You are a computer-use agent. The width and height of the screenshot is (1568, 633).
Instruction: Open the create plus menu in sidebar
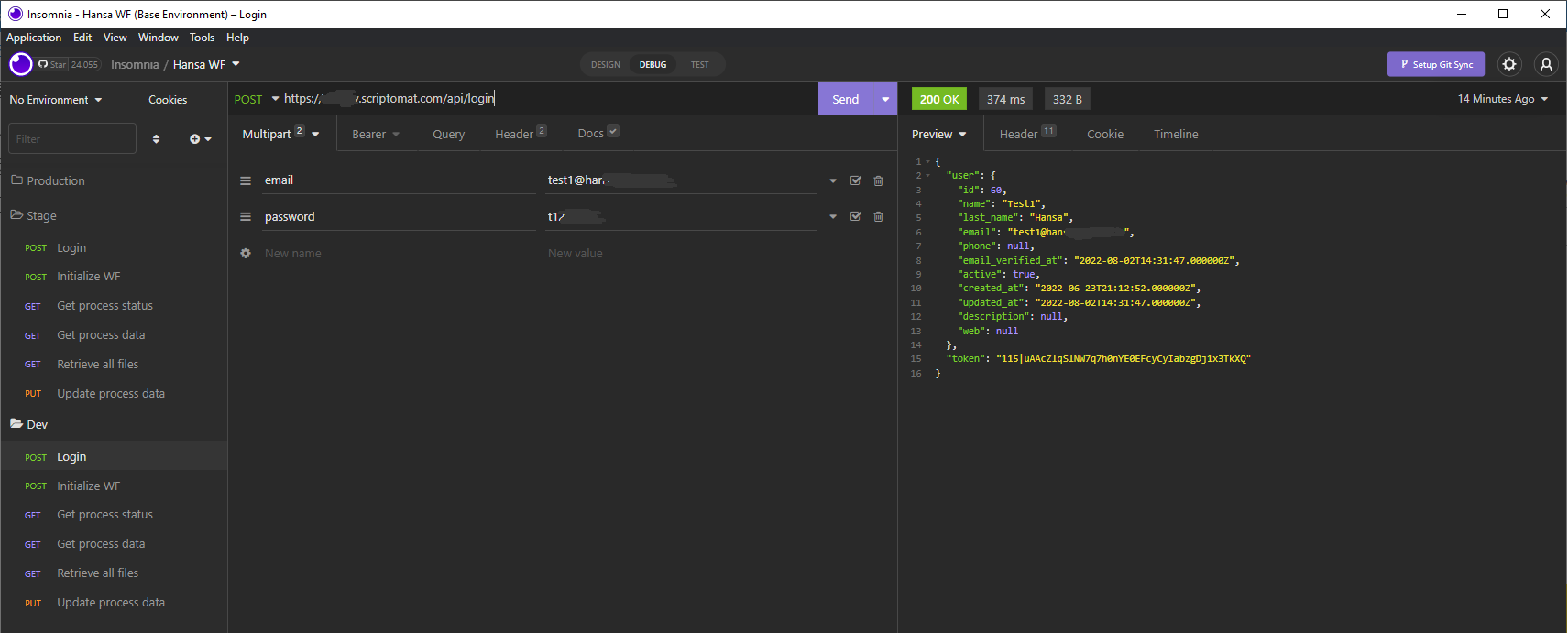point(200,139)
